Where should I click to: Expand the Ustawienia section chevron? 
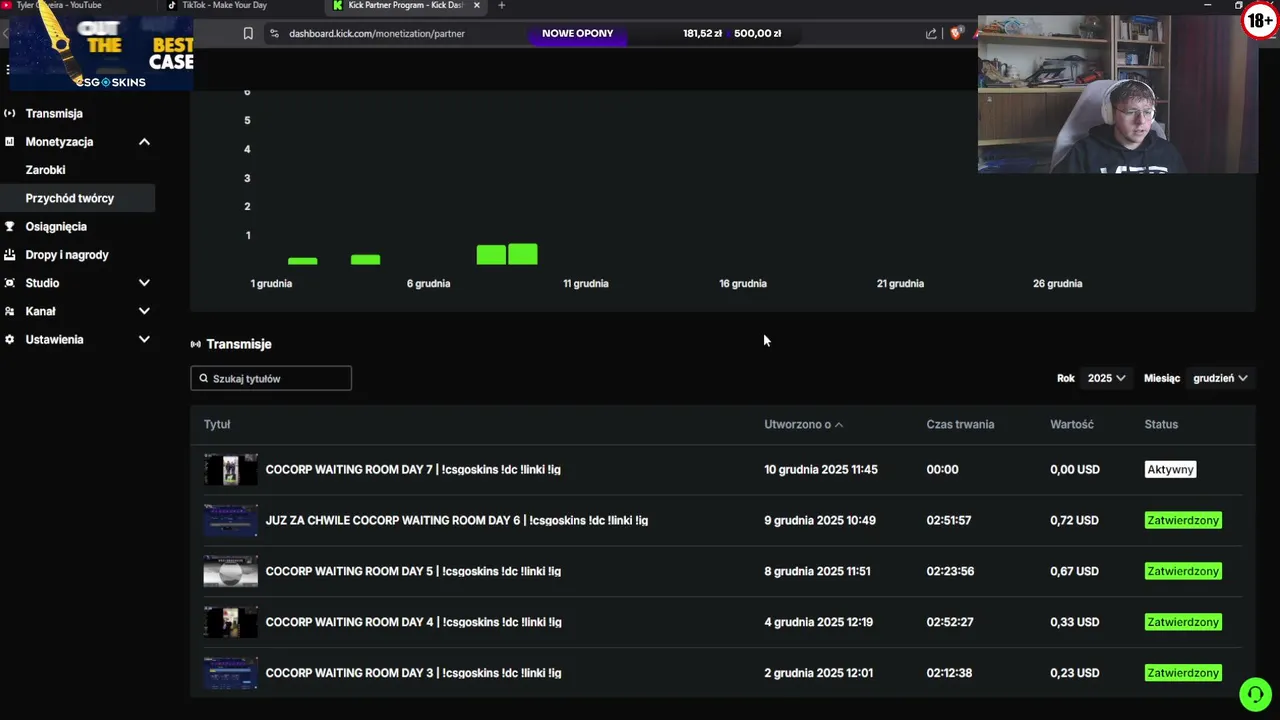tap(144, 339)
